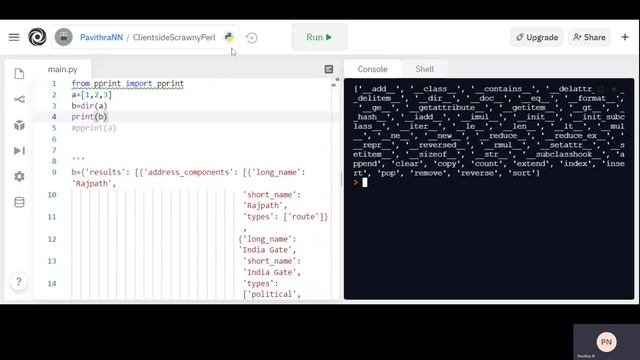Image resolution: width=640 pixels, height=360 pixels.
Task: Place cursor on line print(b)
Action: tap(89, 117)
